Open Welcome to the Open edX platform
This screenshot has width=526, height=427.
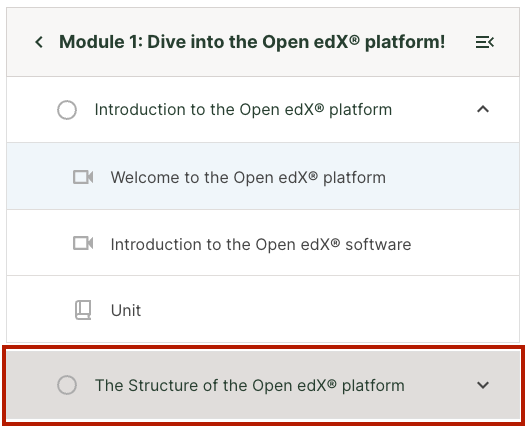click(x=248, y=177)
